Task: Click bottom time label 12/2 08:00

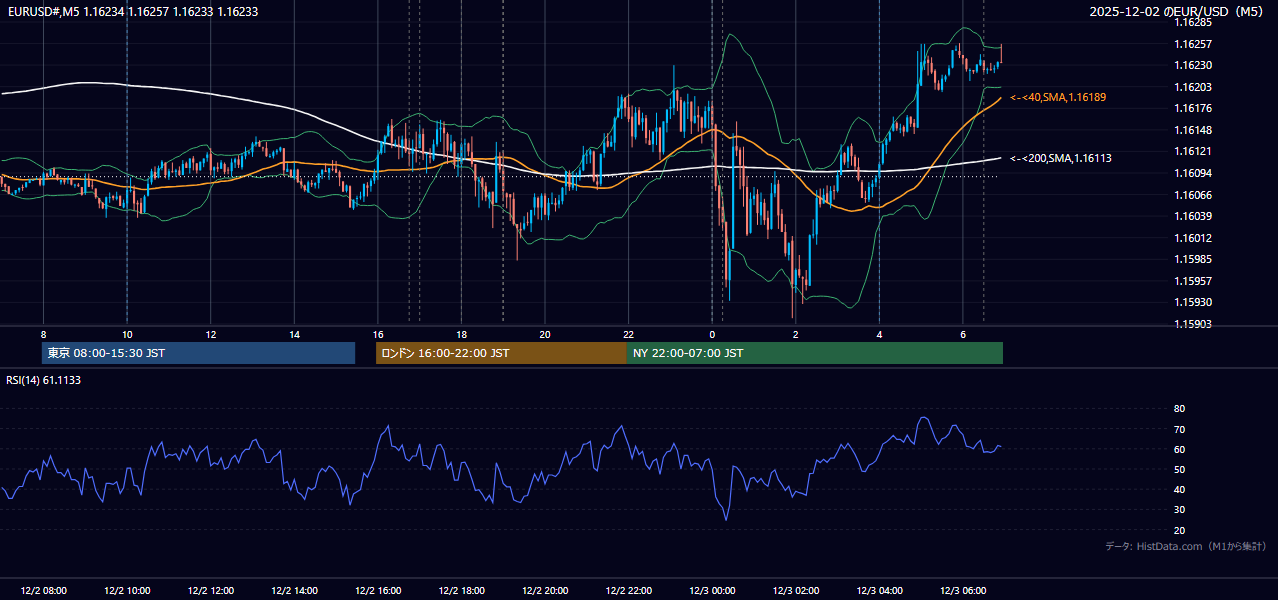Action: [x=43, y=590]
